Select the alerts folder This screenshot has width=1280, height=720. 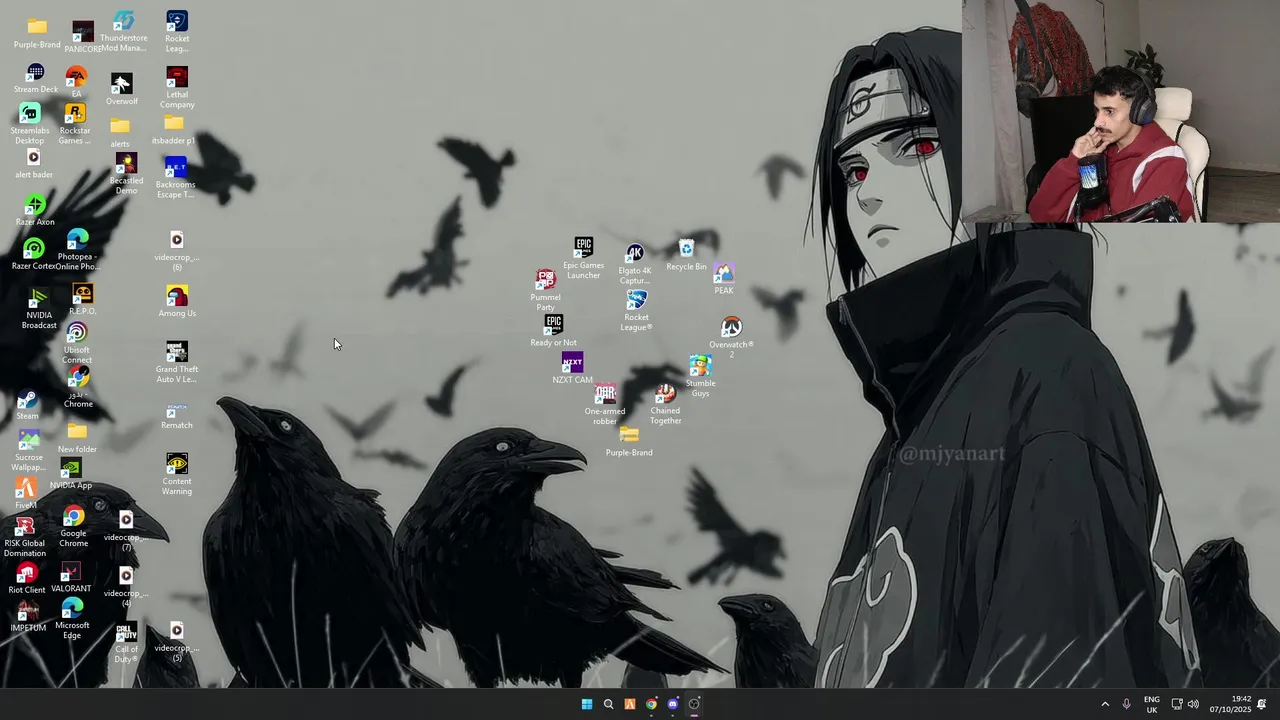[x=120, y=132]
